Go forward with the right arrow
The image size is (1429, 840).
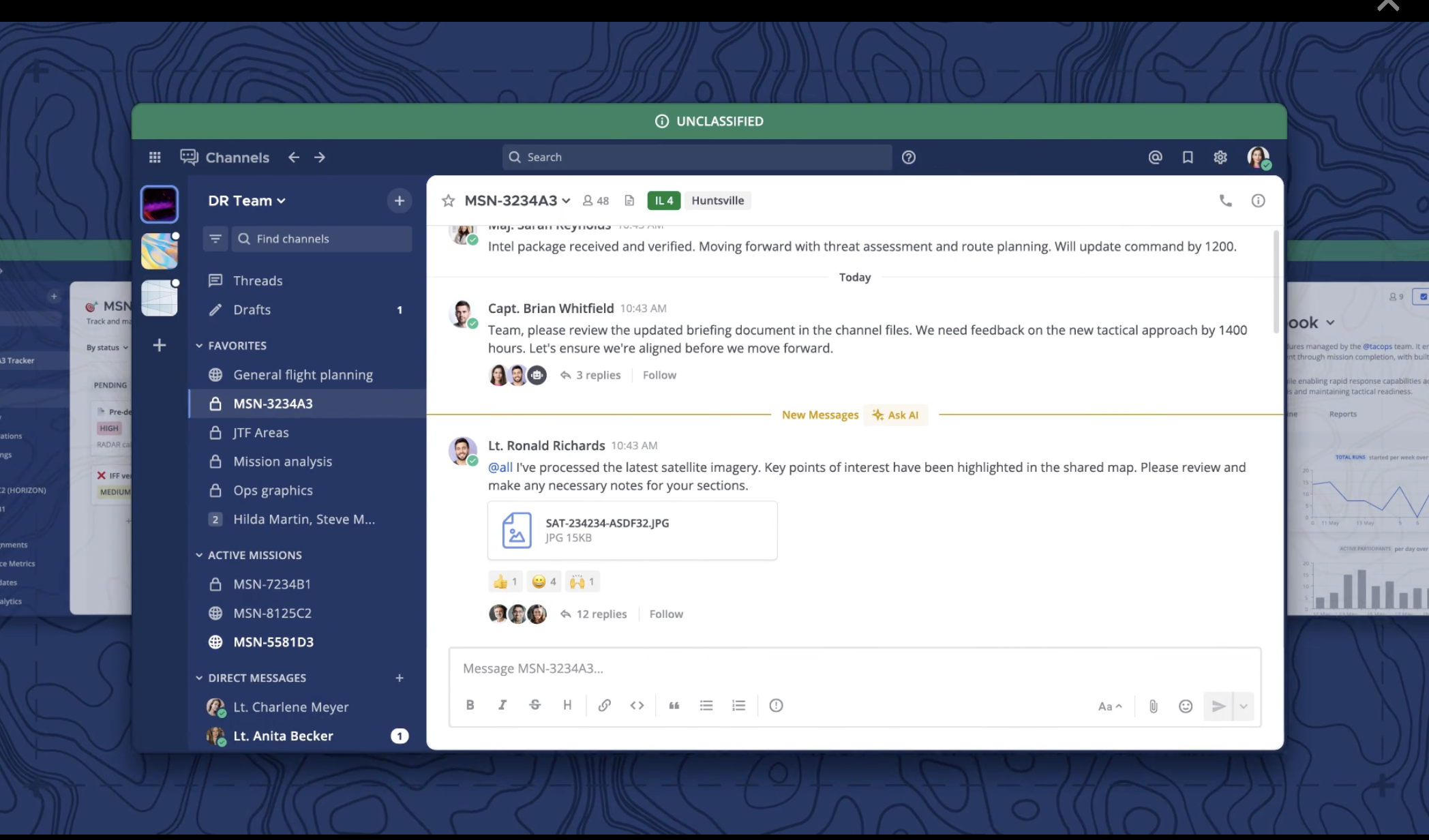(x=320, y=157)
